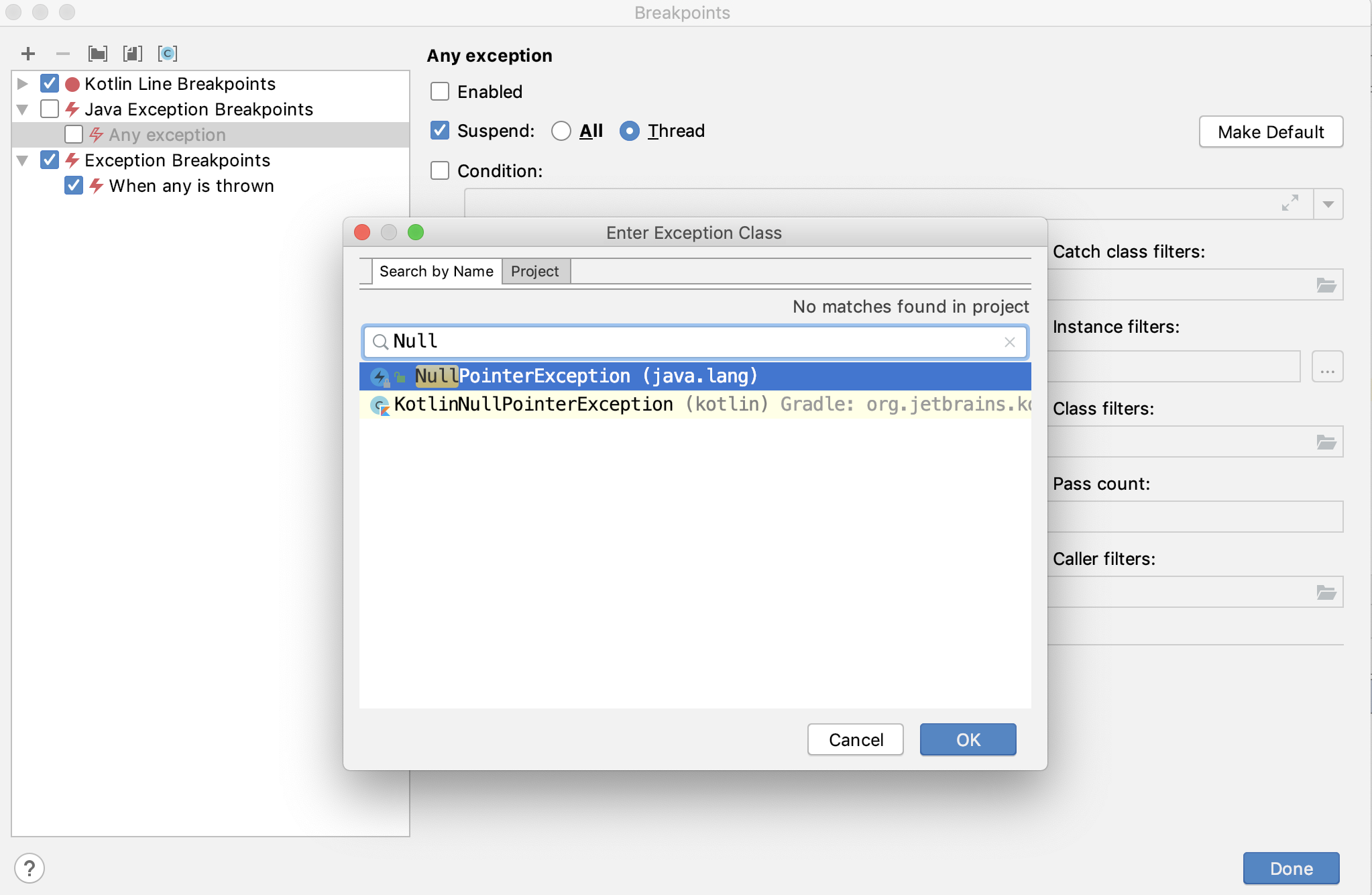
Task: Enable the Condition checkbox
Action: pos(440,170)
